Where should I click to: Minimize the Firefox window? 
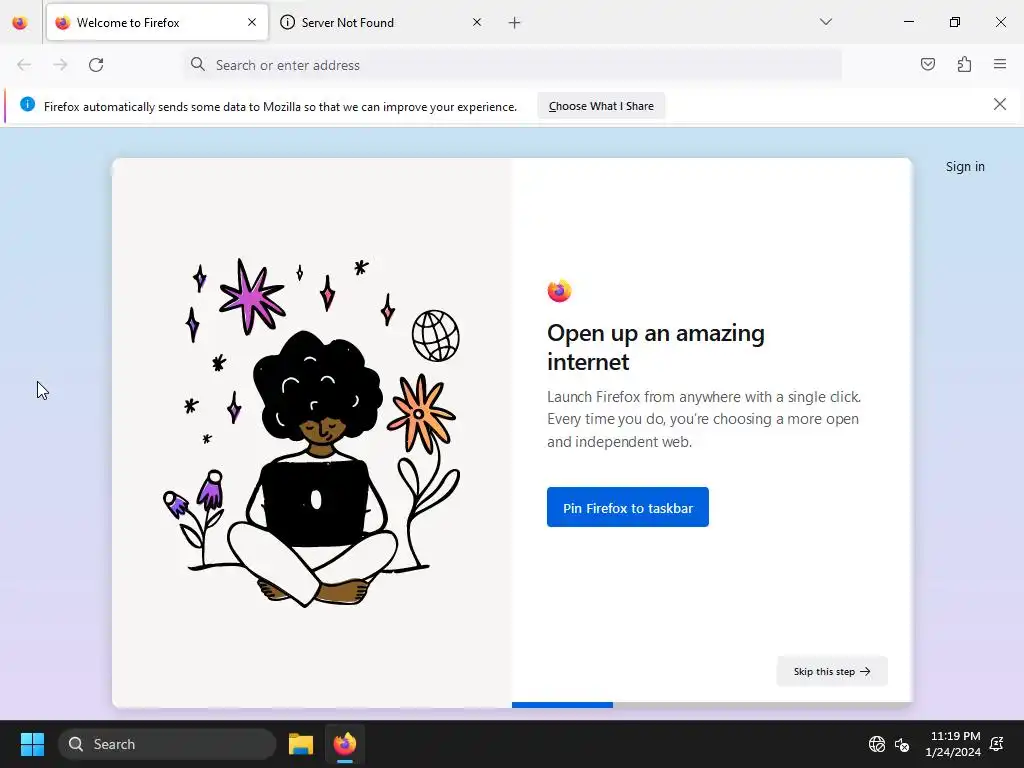(x=908, y=22)
